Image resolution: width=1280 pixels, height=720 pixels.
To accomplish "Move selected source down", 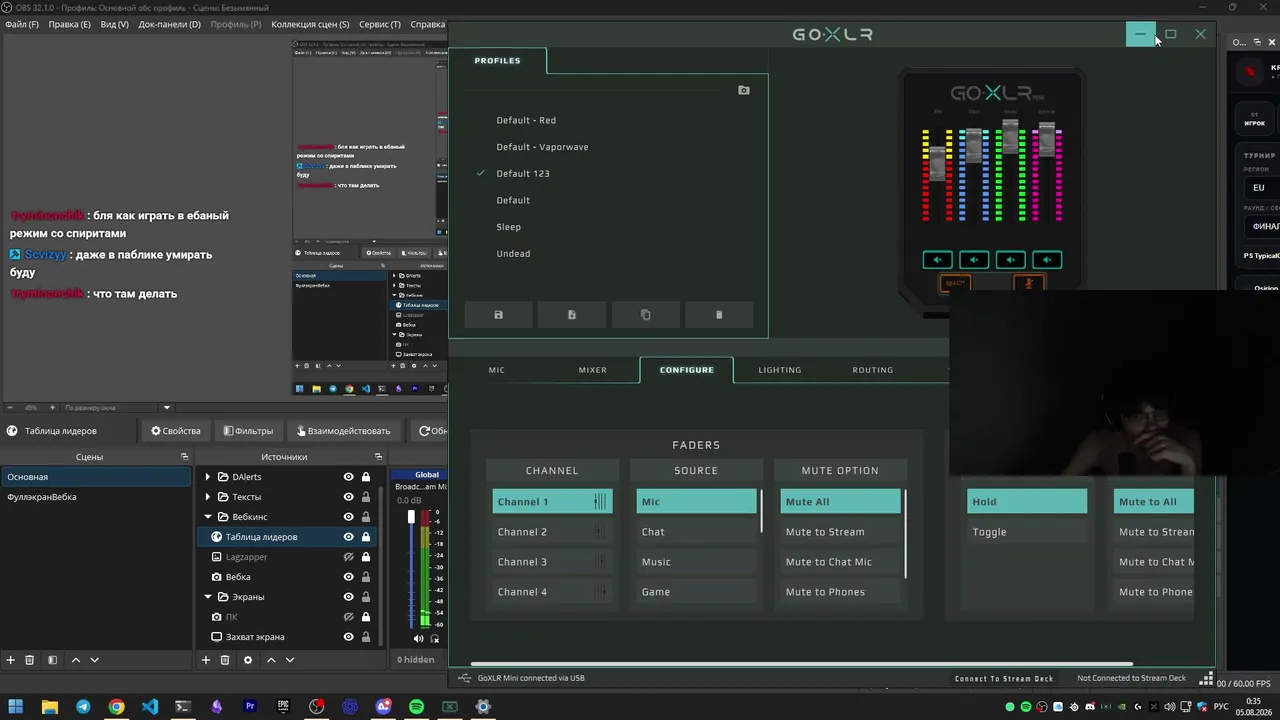I will pyautogui.click(x=290, y=660).
